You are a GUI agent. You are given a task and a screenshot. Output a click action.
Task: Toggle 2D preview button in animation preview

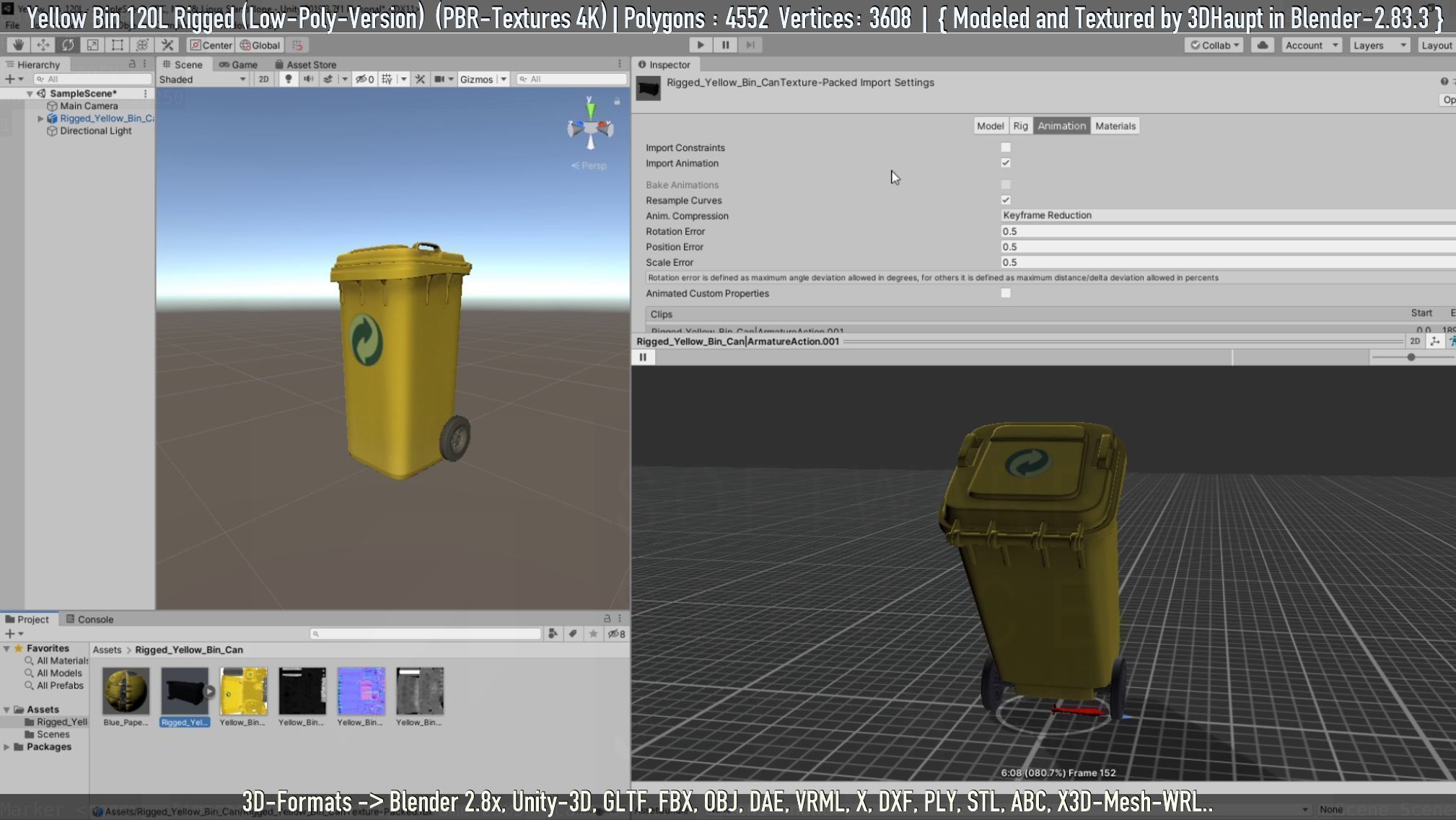[1415, 341]
